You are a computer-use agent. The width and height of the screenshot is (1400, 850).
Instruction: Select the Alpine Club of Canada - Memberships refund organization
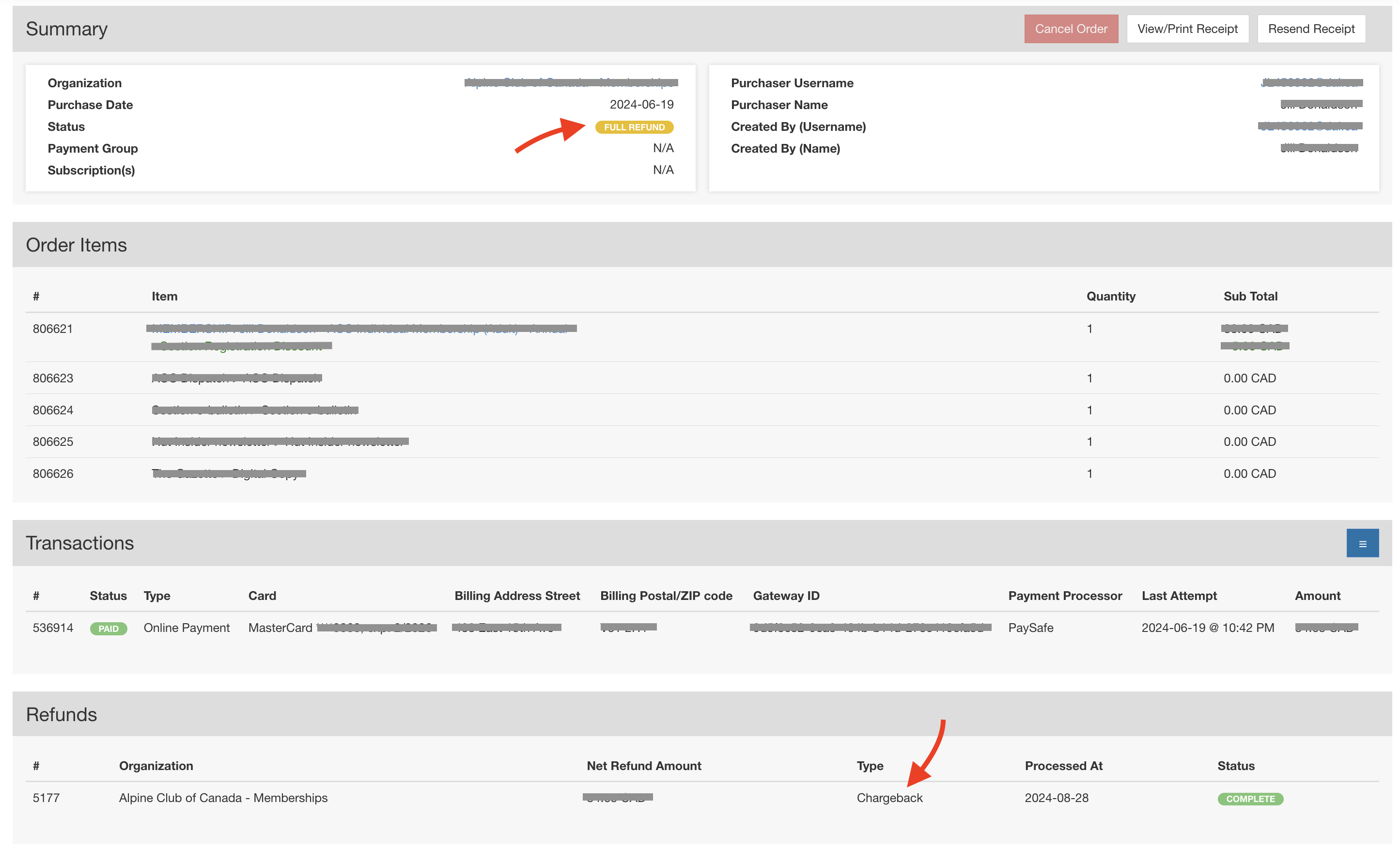point(223,798)
